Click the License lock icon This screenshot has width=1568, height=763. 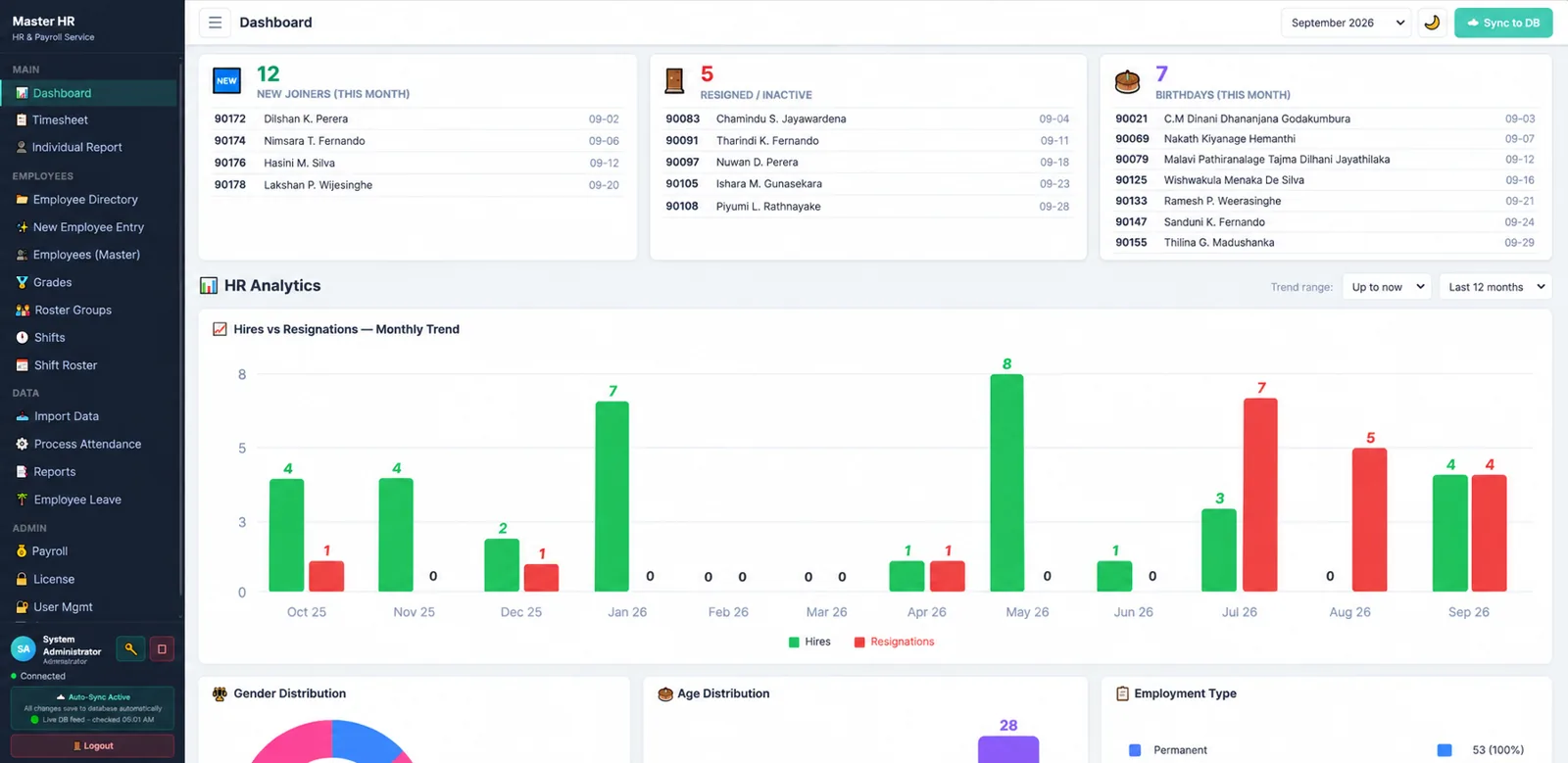pyautogui.click(x=22, y=579)
